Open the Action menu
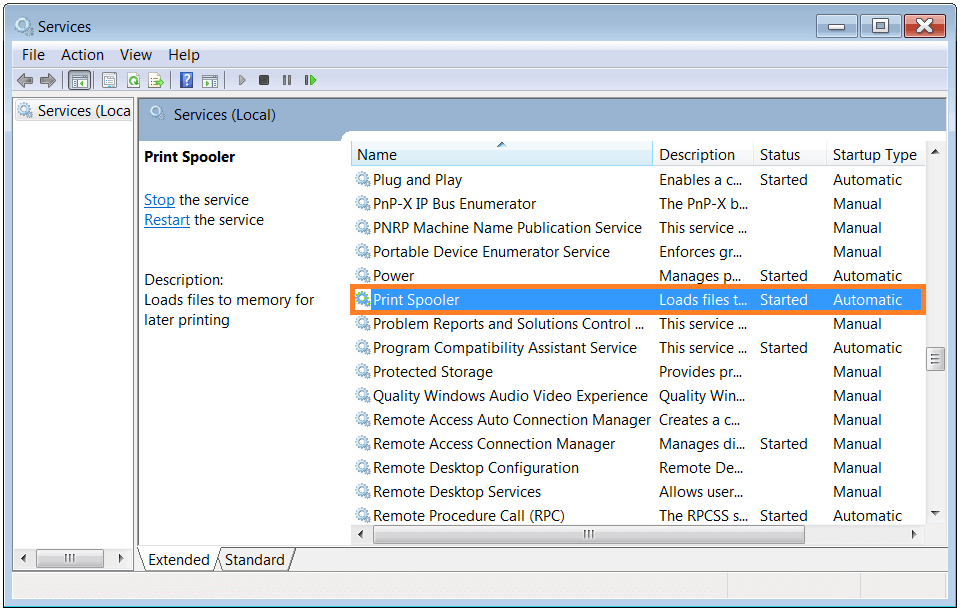The width and height of the screenshot is (962, 612). click(82, 55)
